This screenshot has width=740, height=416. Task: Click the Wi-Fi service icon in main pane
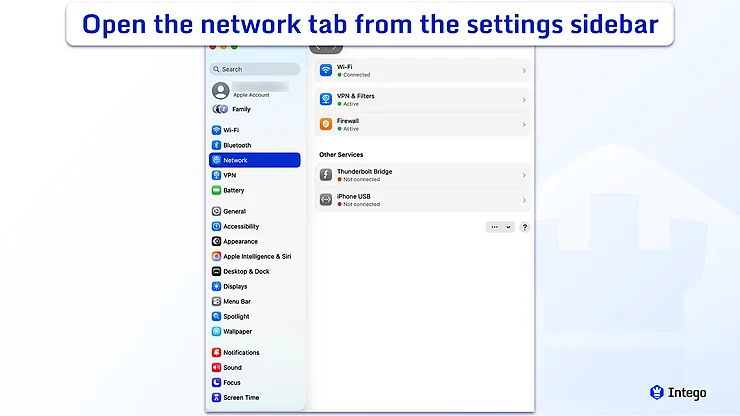click(326, 70)
